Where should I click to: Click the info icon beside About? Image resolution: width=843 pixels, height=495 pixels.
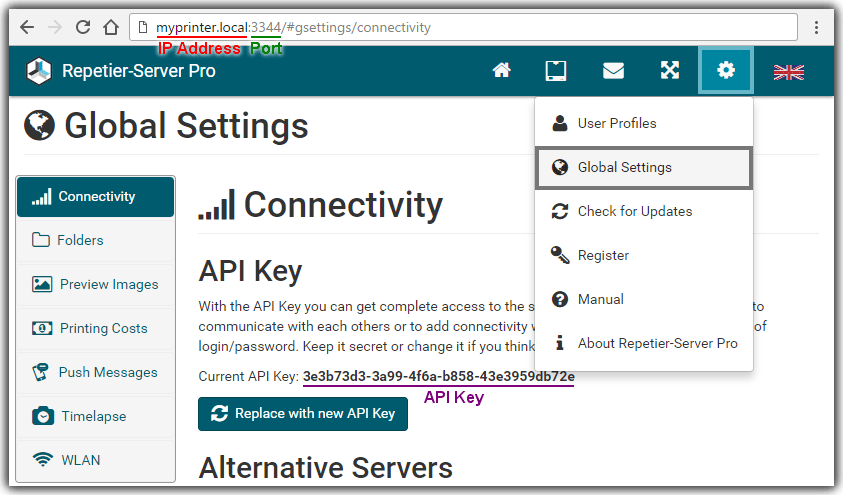point(560,342)
